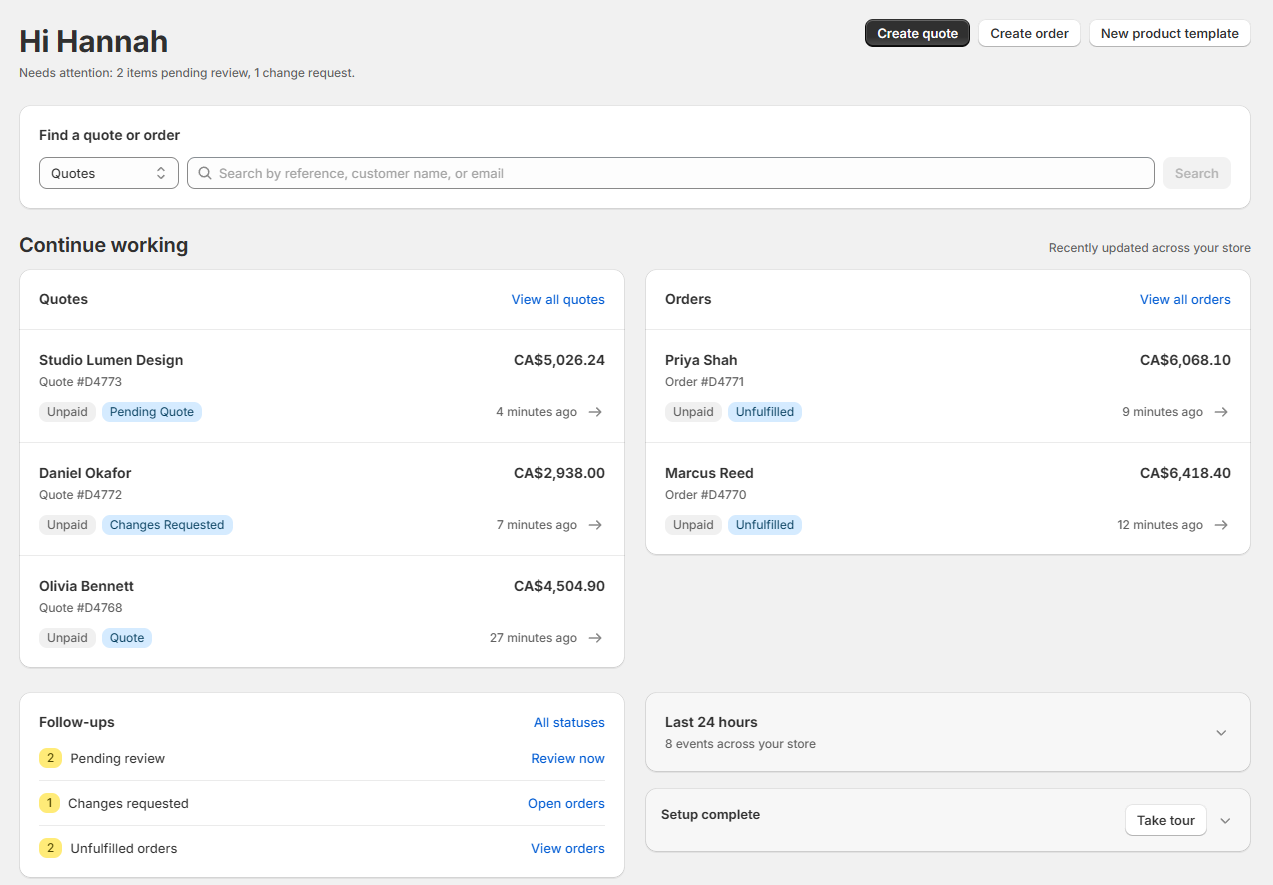Click the Quote #D4772 reference text
Viewport: 1273px width, 885px height.
[80, 495]
